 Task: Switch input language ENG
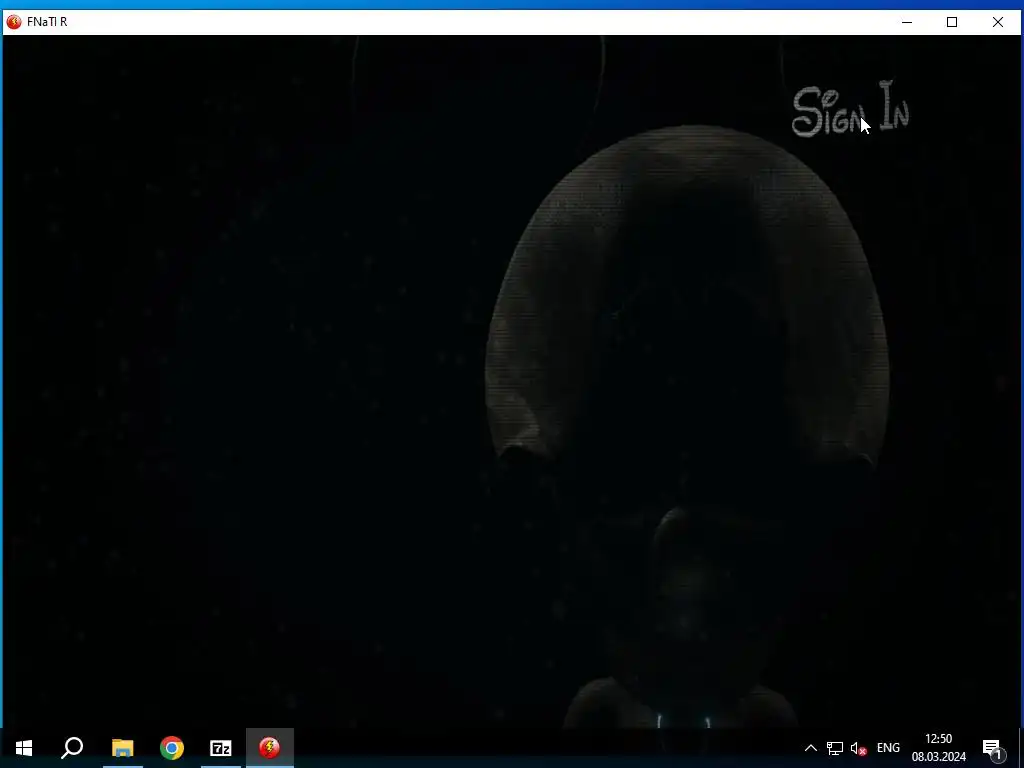point(888,748)
